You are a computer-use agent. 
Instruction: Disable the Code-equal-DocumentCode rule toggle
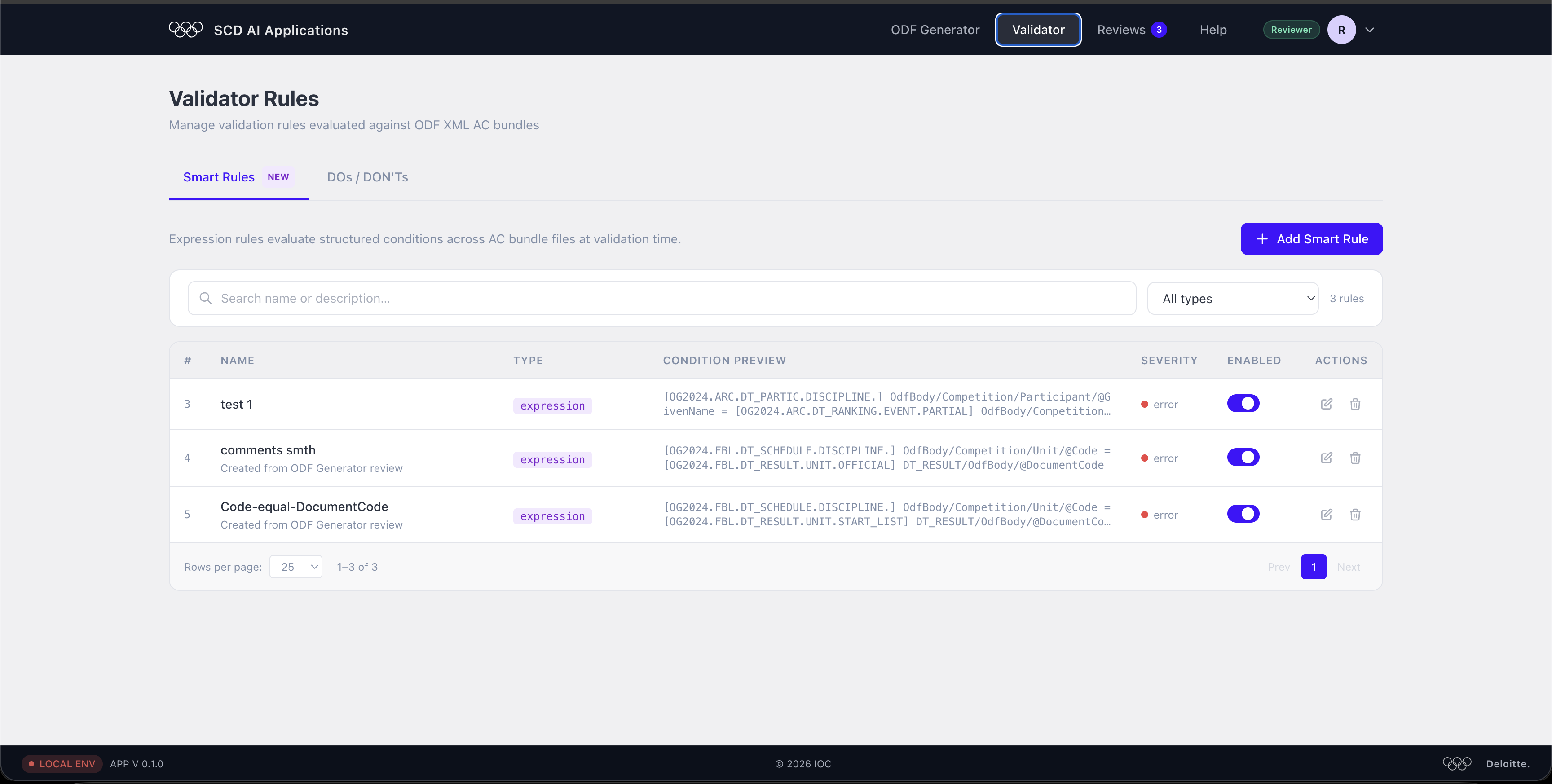coord(1243,514)
